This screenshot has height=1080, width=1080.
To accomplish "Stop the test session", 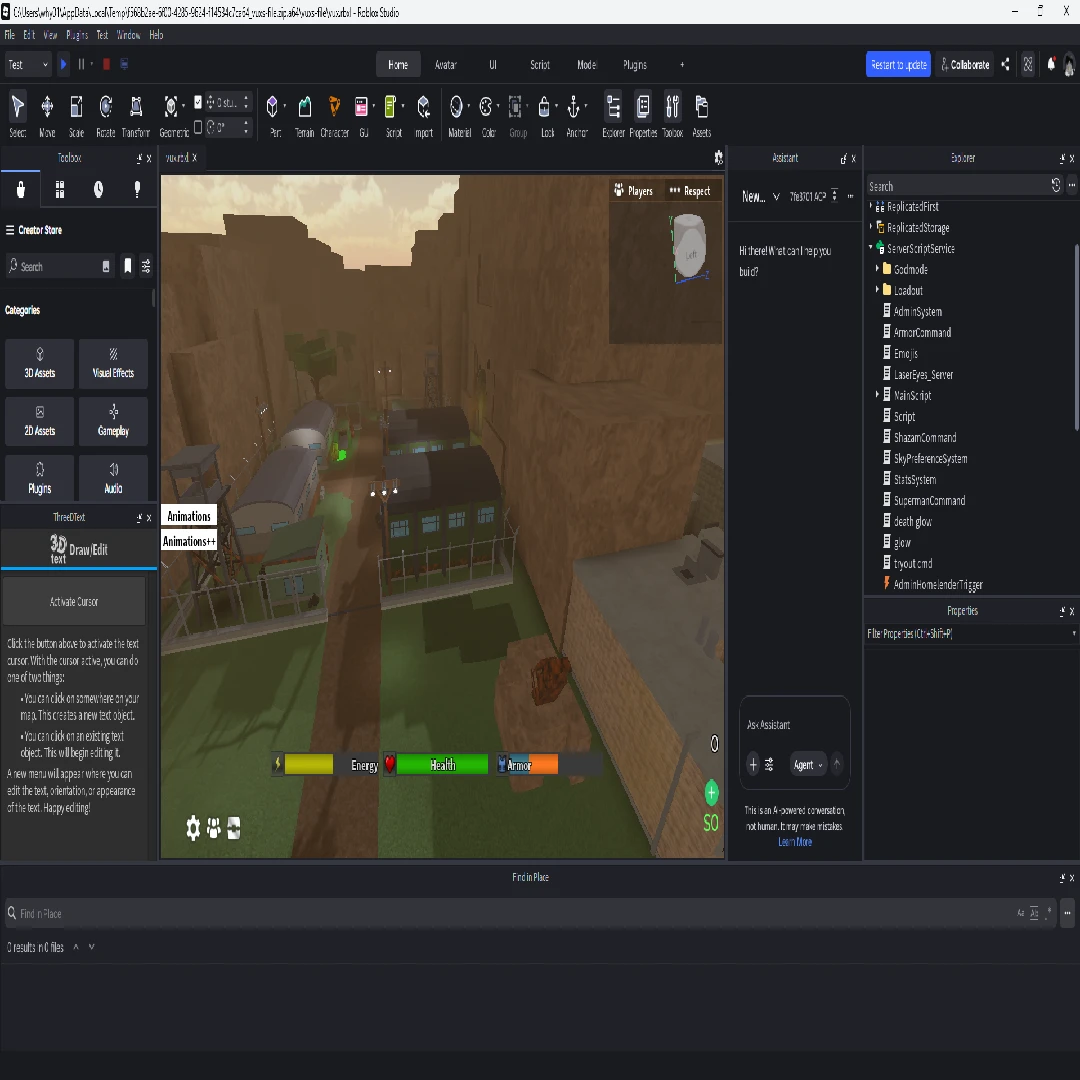I will (x=106, y=64).
